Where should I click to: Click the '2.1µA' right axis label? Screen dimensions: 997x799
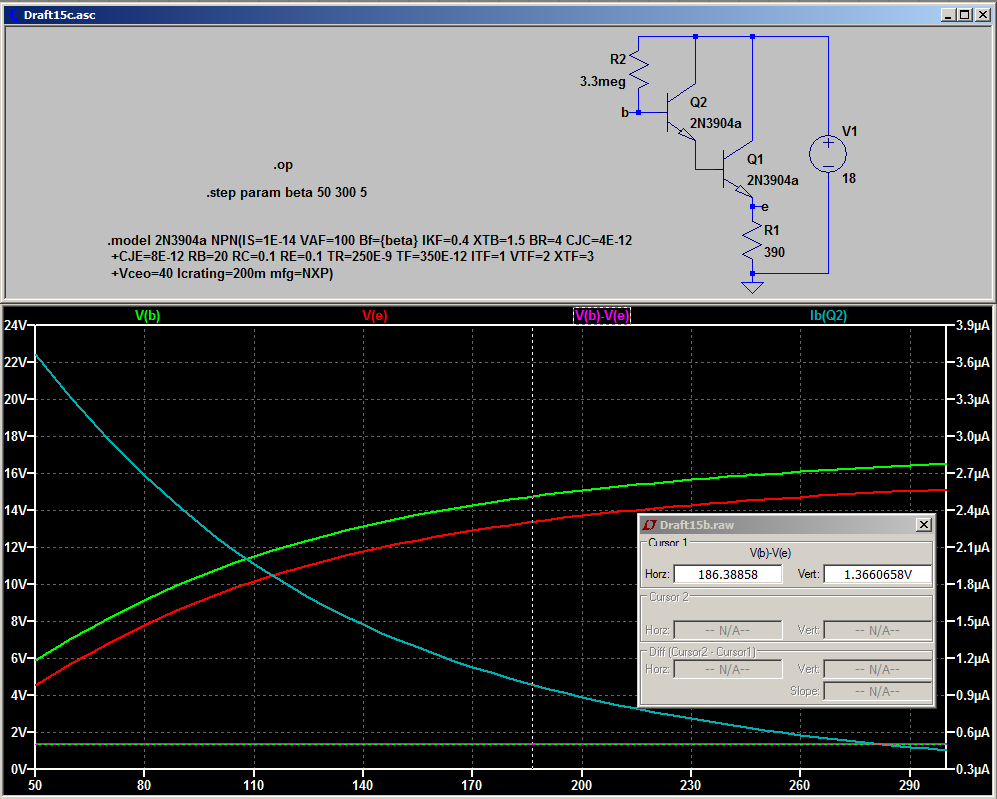[x=973, y=547]
